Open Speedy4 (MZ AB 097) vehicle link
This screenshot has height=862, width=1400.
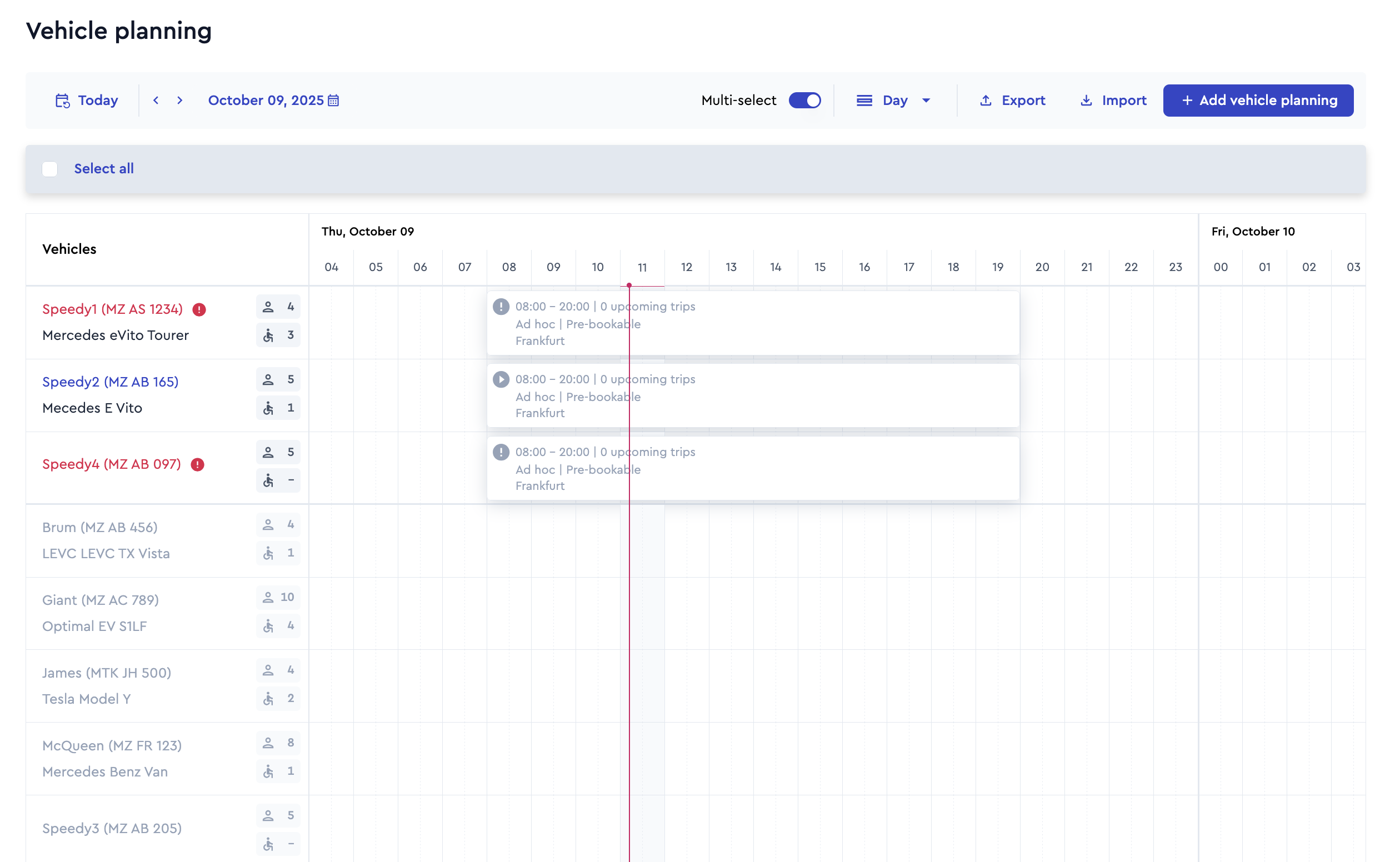tap(112, 465)
